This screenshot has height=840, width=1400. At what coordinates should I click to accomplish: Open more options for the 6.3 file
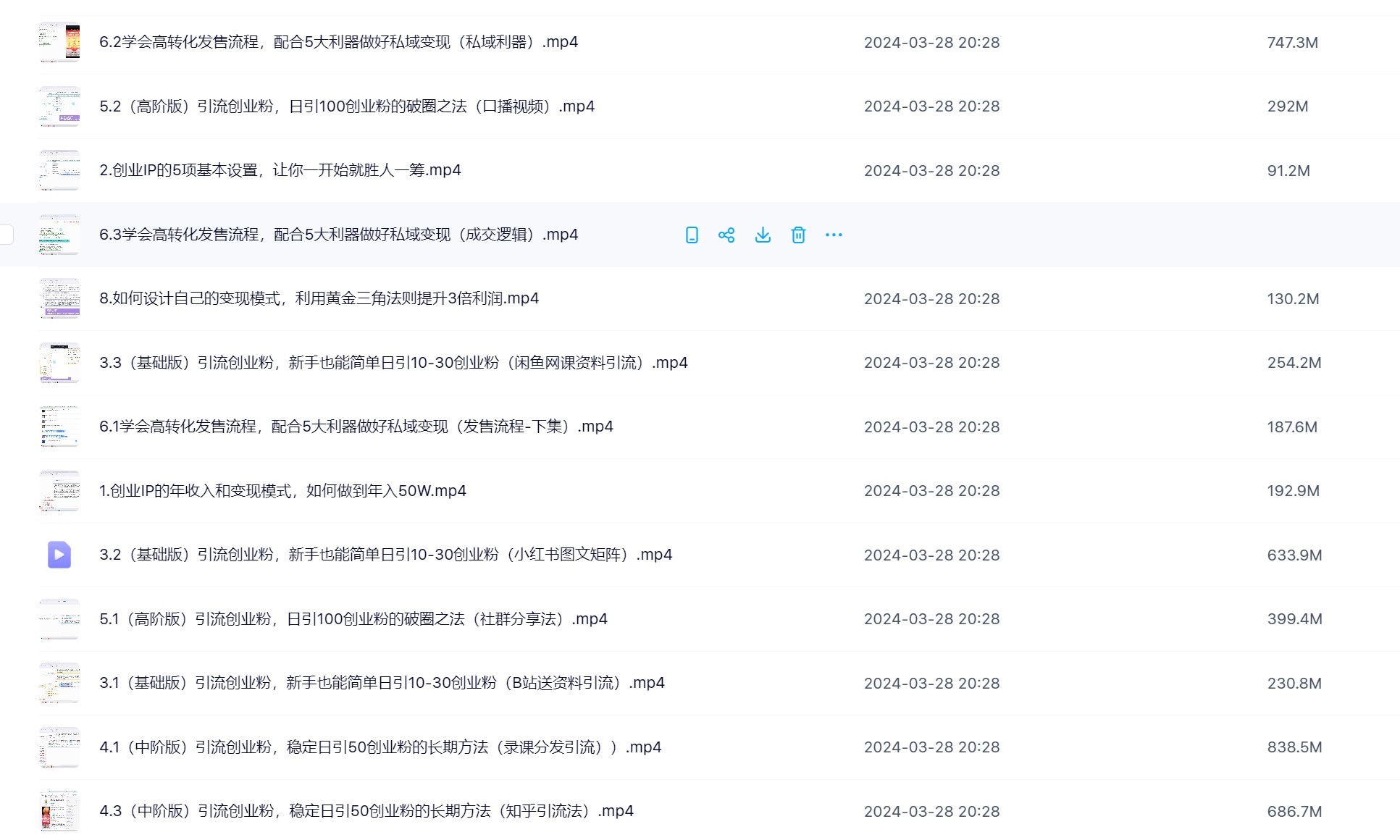pos(834,235)
